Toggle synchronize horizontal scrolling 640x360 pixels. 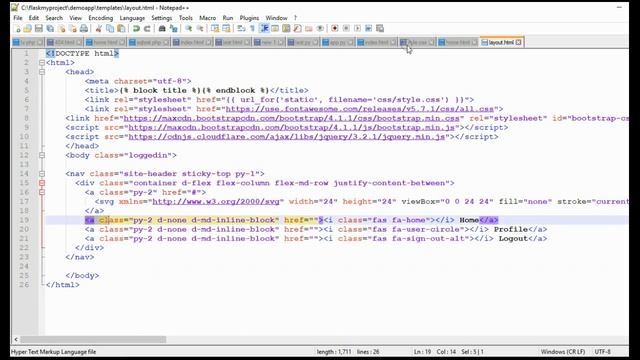[226, 29]
